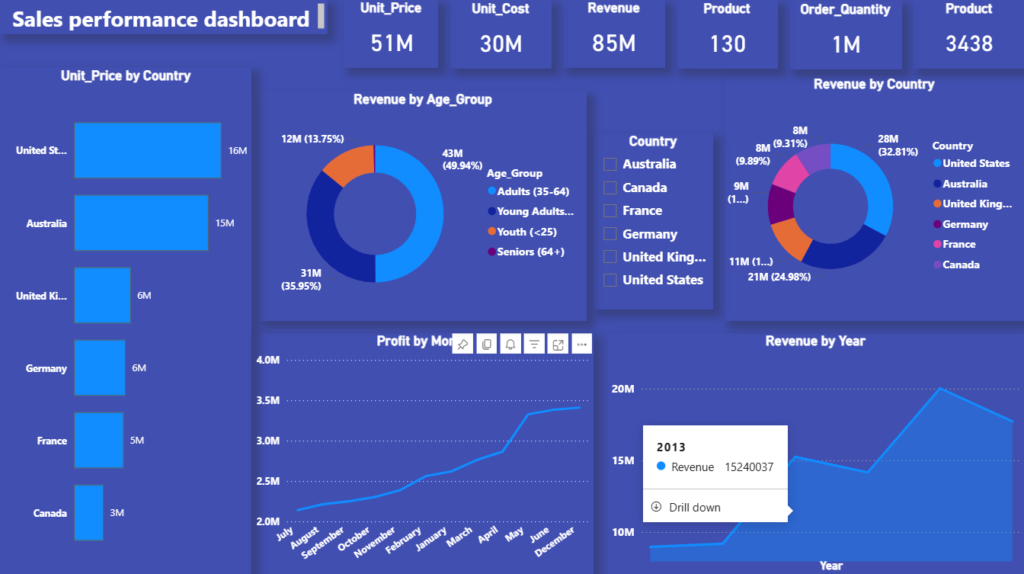Open the profit chart in focus mode
The height and width of the screenshot is (574, 1024).
coord(558,344)
